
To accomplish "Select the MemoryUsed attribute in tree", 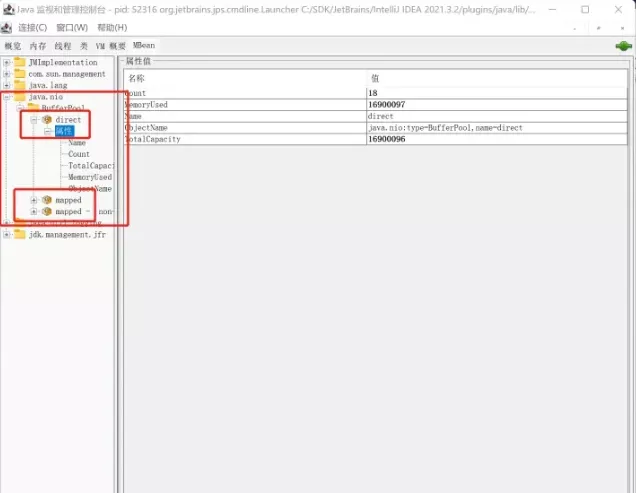I will pos(90,177).
